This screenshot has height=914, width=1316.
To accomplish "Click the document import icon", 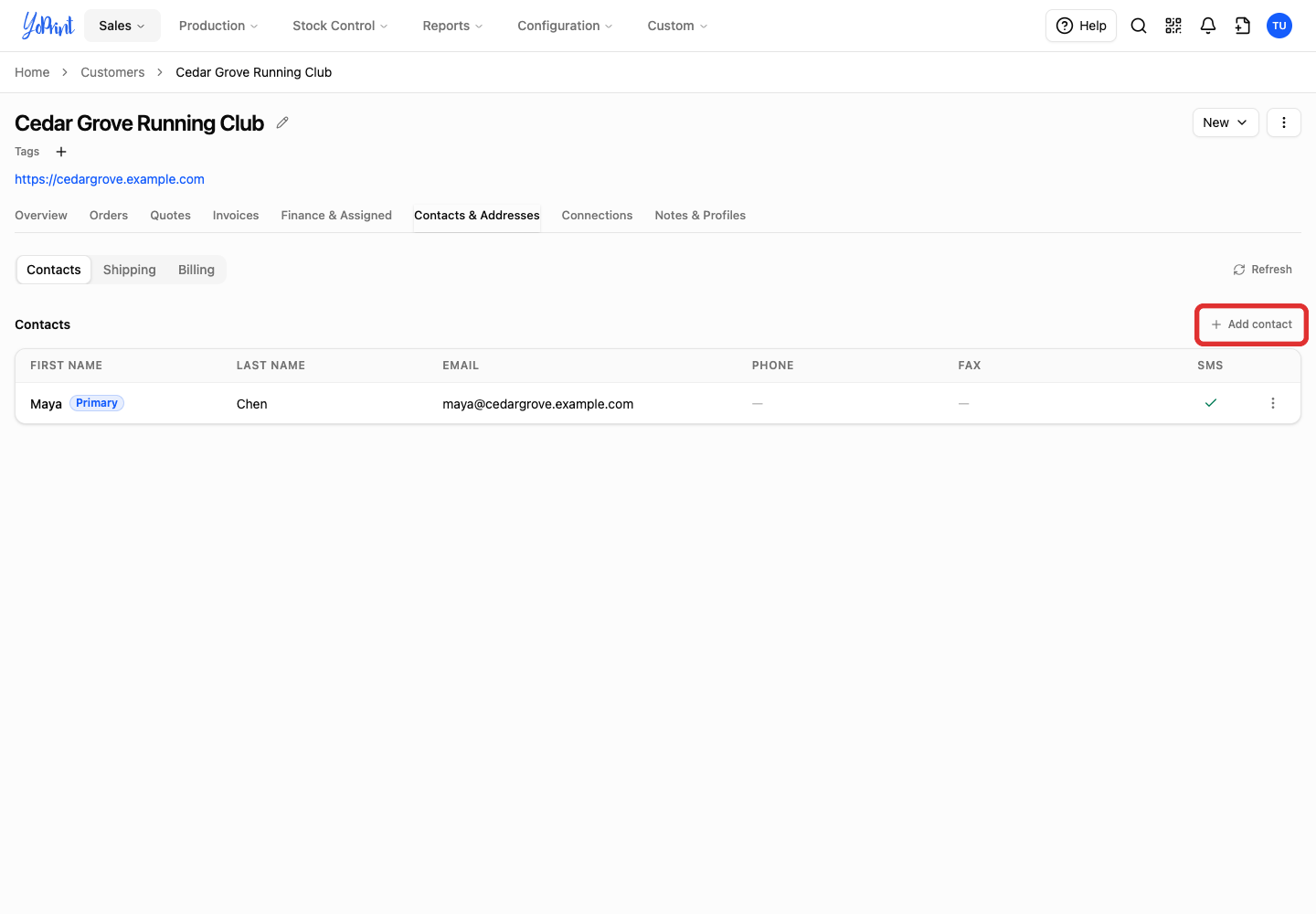I will (1243, 26).
